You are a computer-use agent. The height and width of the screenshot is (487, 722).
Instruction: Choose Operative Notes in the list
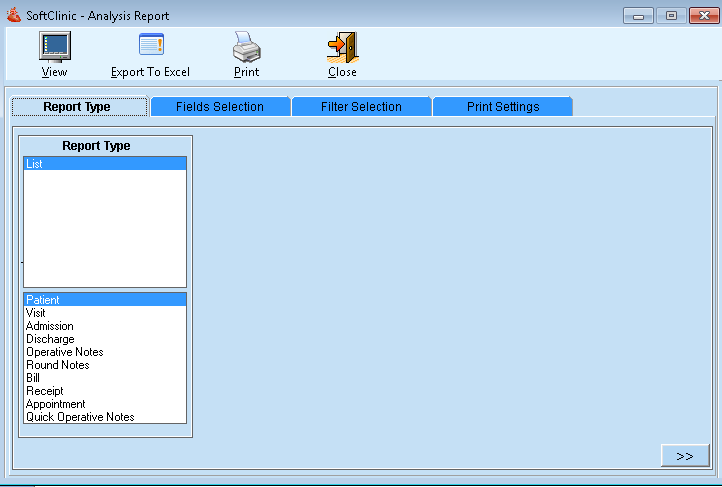105,352
